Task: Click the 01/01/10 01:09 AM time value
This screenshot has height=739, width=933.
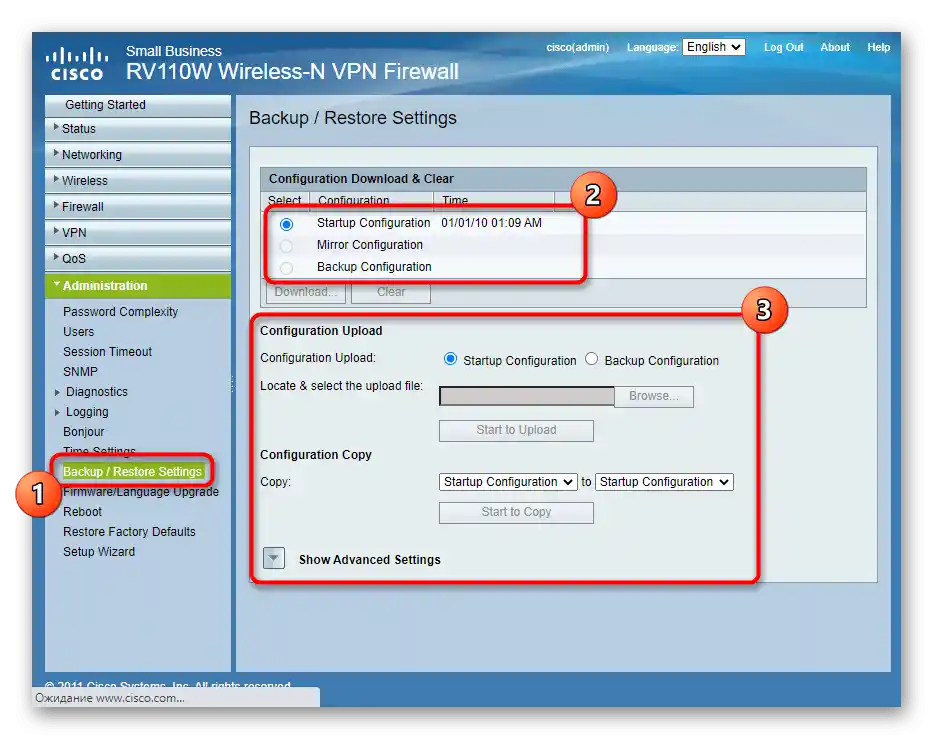Action: 491,223
